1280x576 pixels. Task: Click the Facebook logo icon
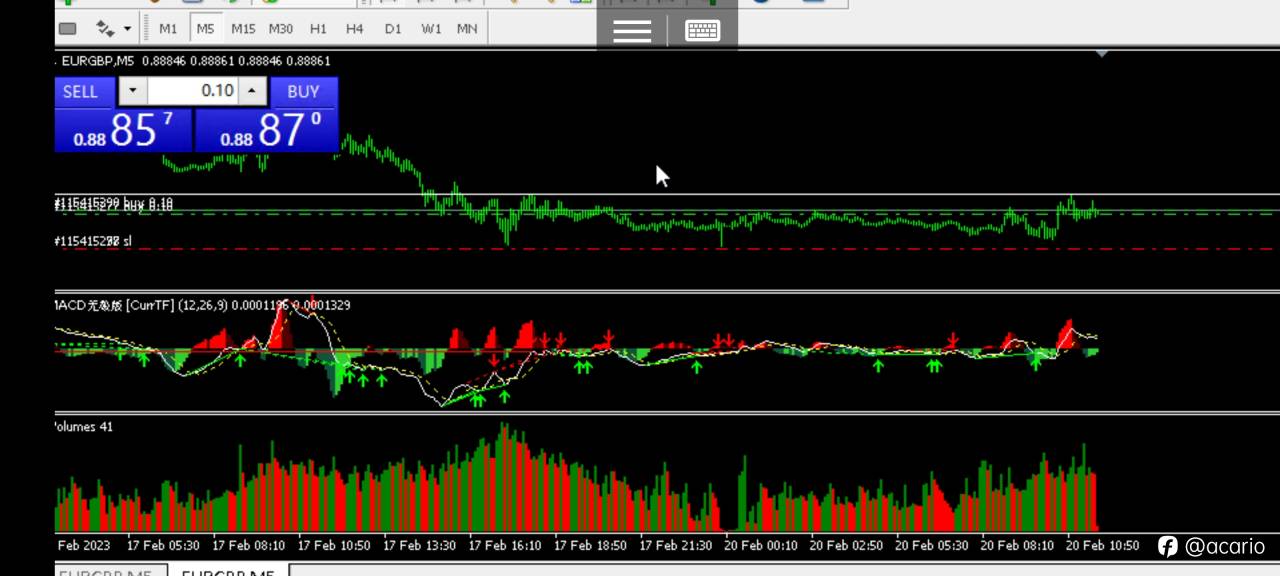click(1167, 546)
